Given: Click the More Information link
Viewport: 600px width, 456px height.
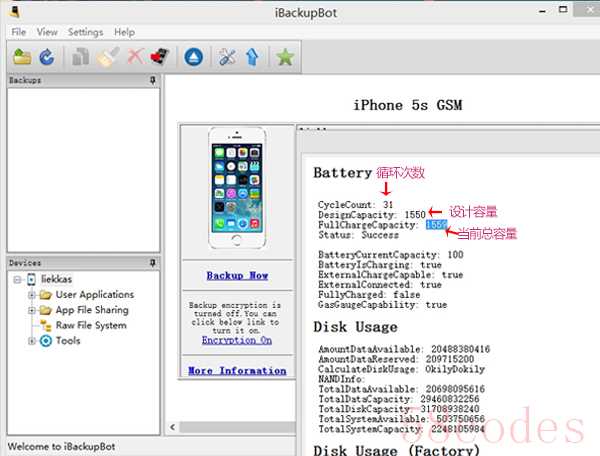Looking at the screenshot, I should 237,371.
